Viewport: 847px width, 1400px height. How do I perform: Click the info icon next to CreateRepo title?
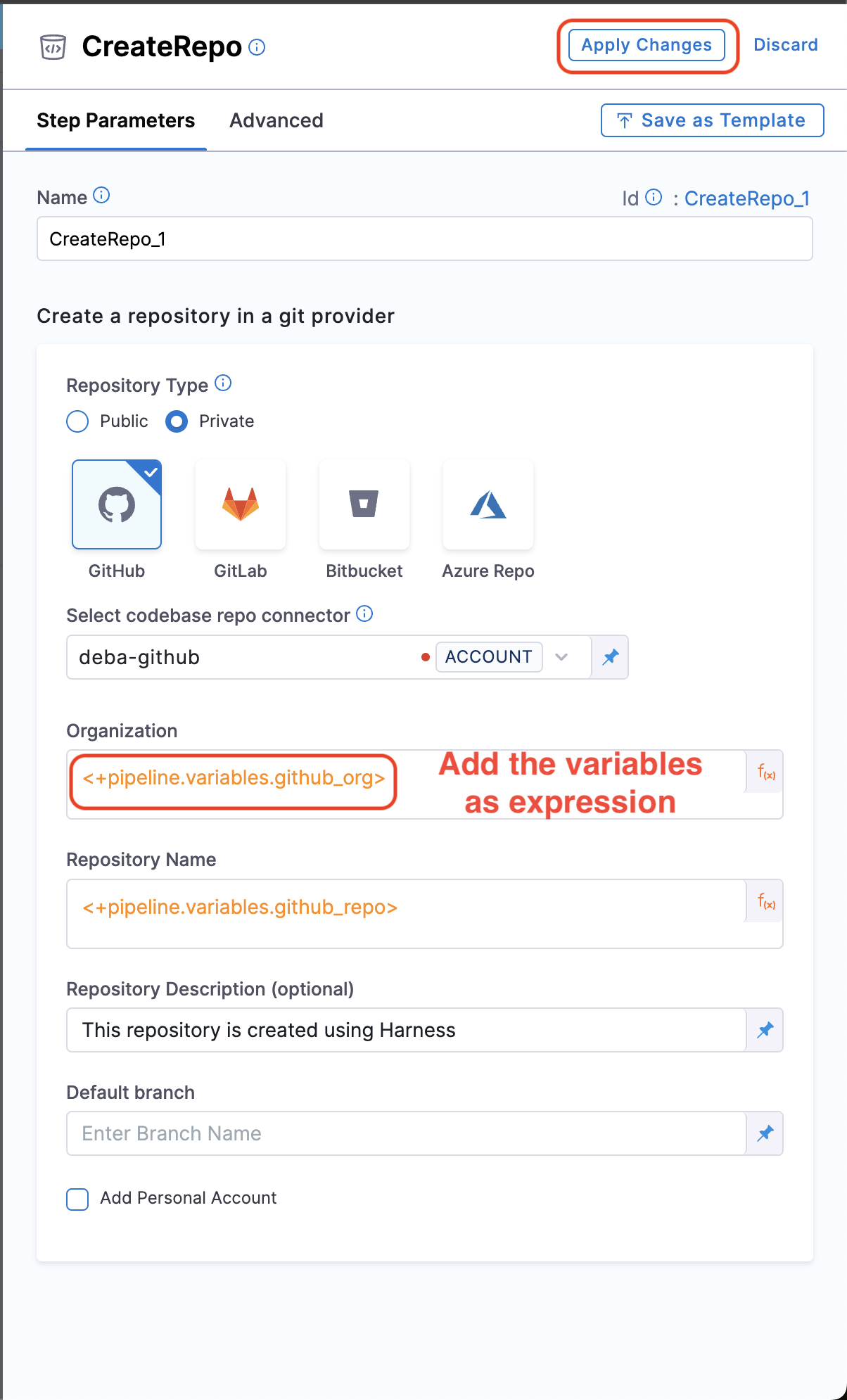[x=257, y=47]
